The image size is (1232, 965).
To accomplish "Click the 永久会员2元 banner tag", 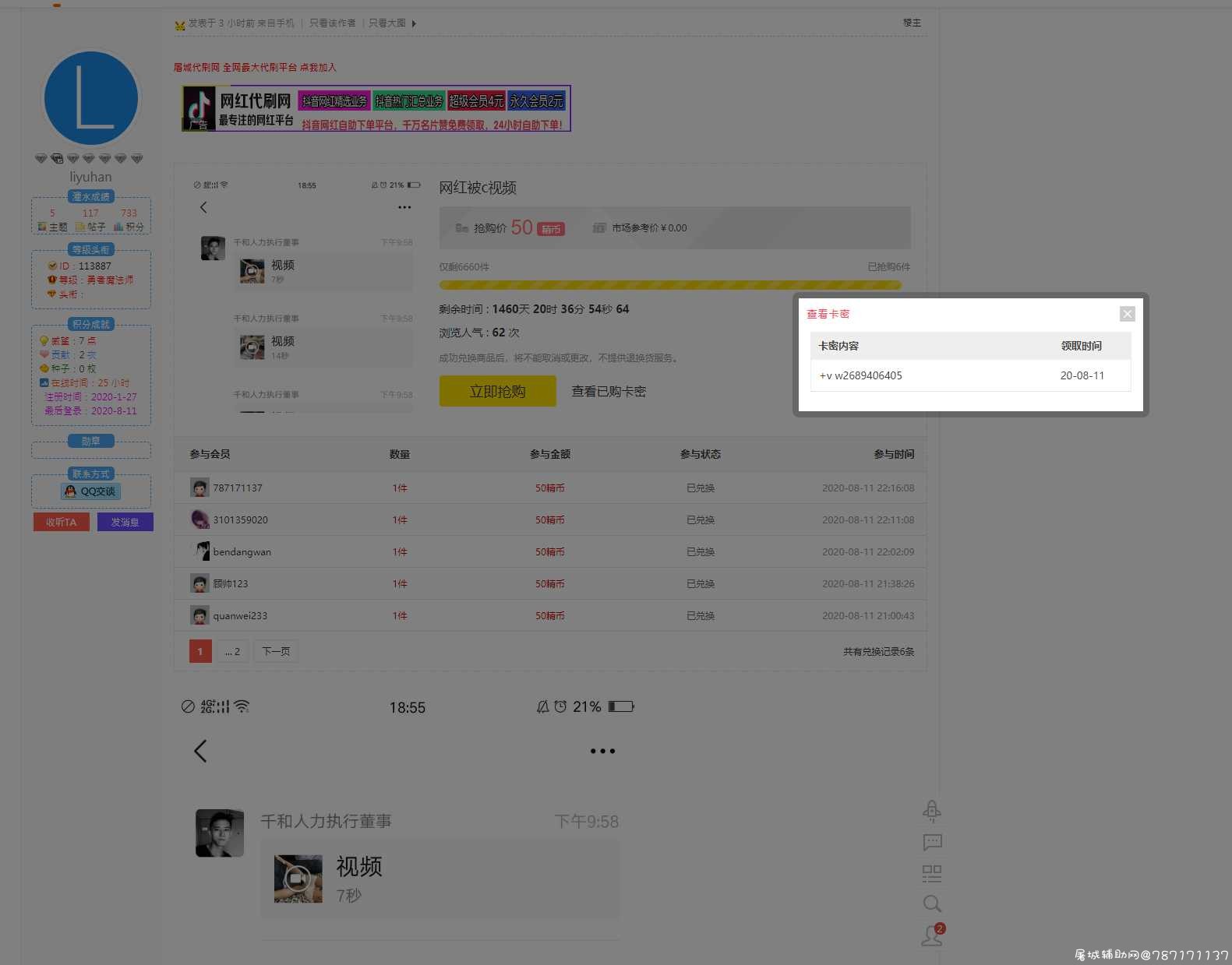I will click(536, 101).
